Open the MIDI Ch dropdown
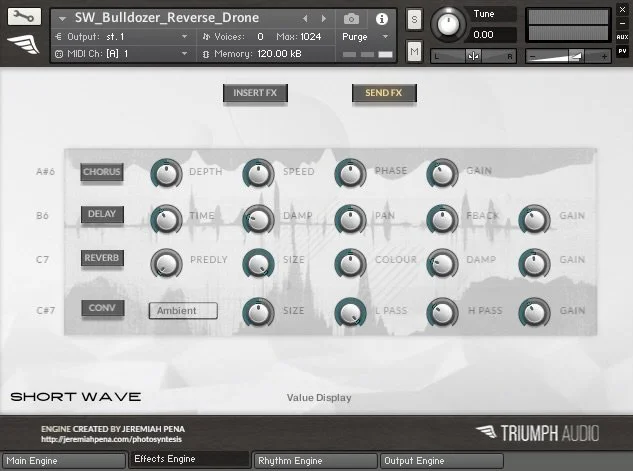The image size is (633, 471). pos(122,54)
